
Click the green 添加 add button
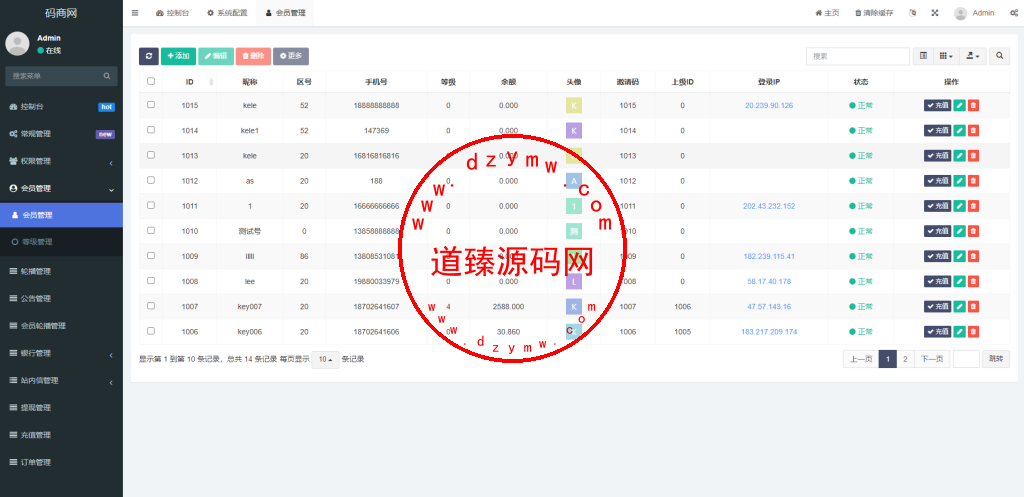click(178, 56)
